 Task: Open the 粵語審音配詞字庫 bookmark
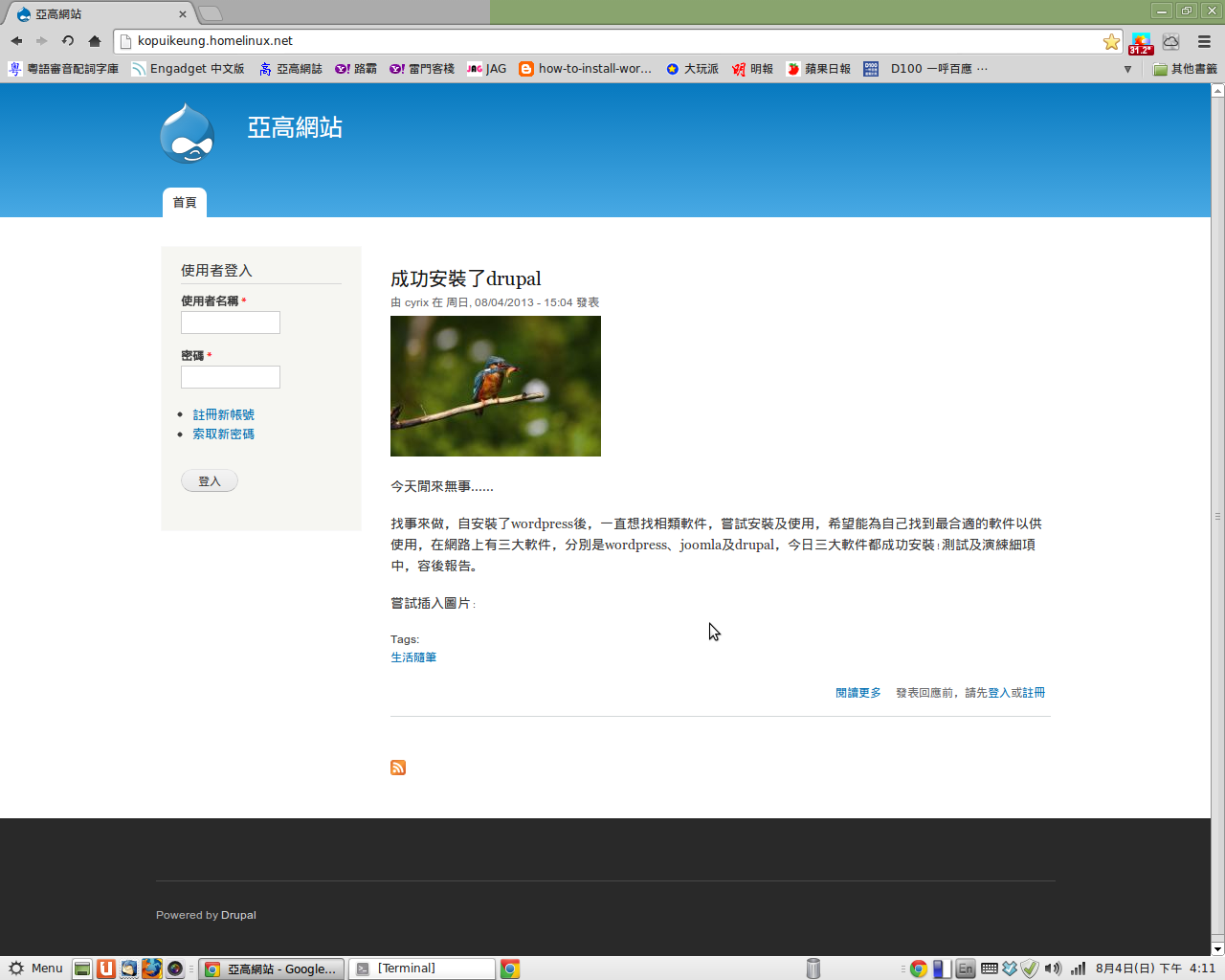(63, 69)
